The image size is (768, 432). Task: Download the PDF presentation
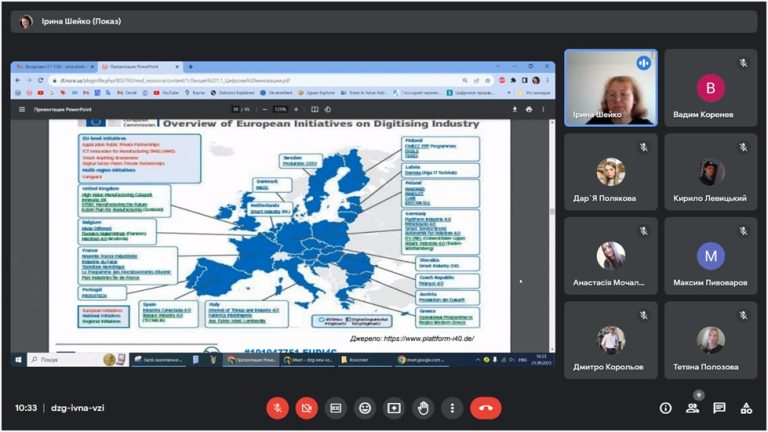click(515, 109)
